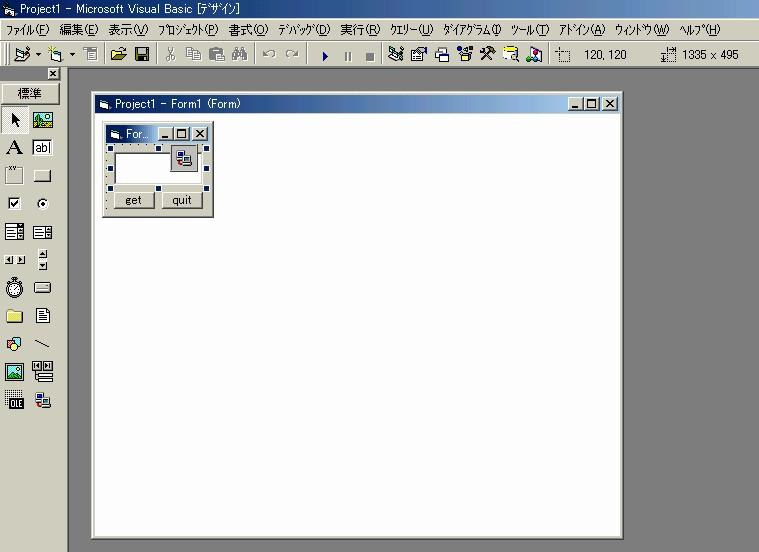Click the Add Form toolbar icon

[56, 54]
